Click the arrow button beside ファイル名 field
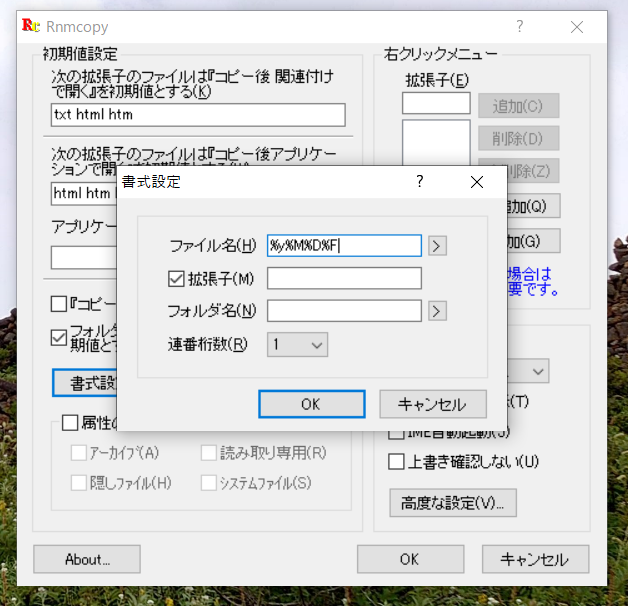 coord(437,245)
